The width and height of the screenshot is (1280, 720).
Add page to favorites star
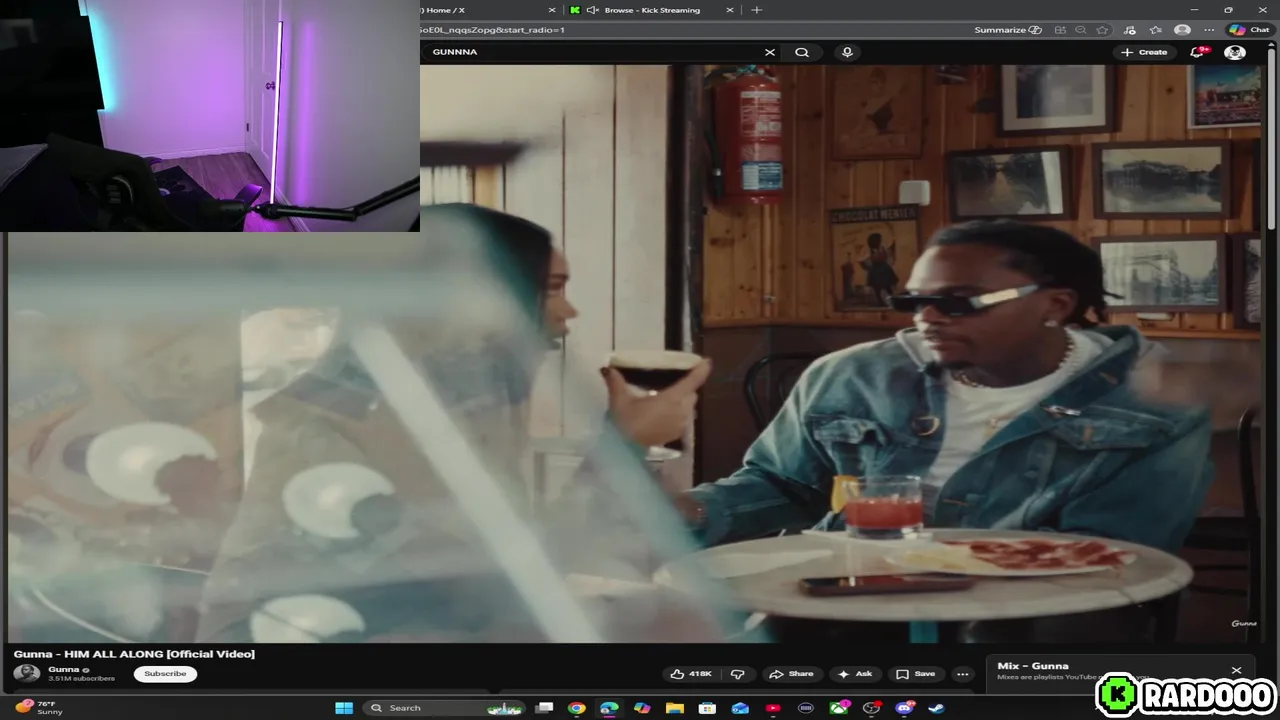(x=1102, y=30)
